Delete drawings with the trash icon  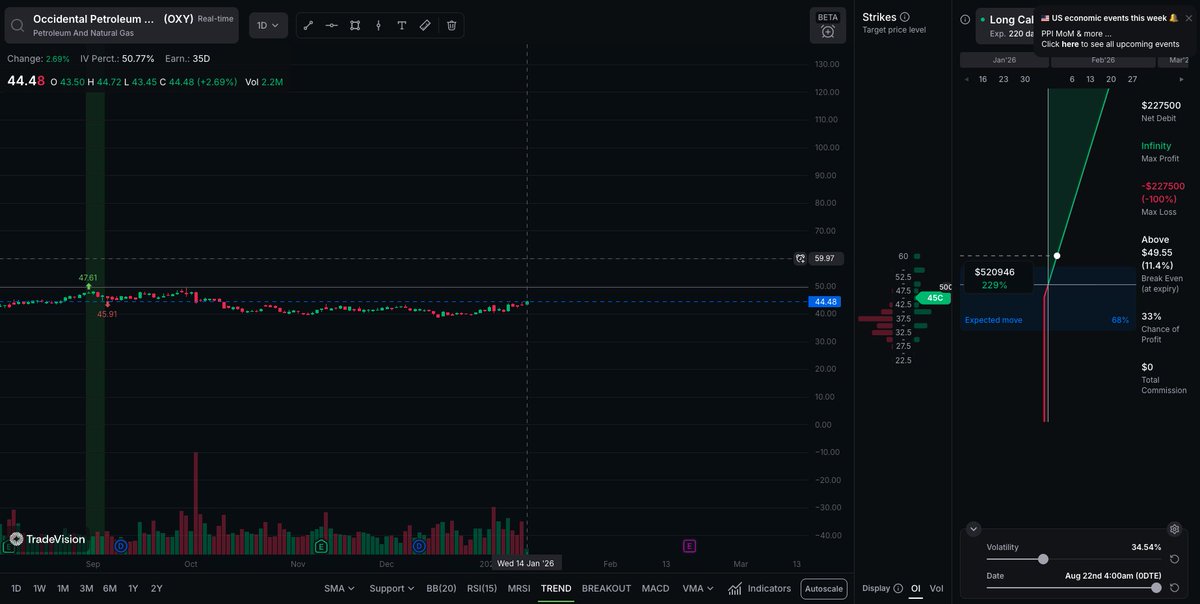pyautogui.click(x=451, y=25)
